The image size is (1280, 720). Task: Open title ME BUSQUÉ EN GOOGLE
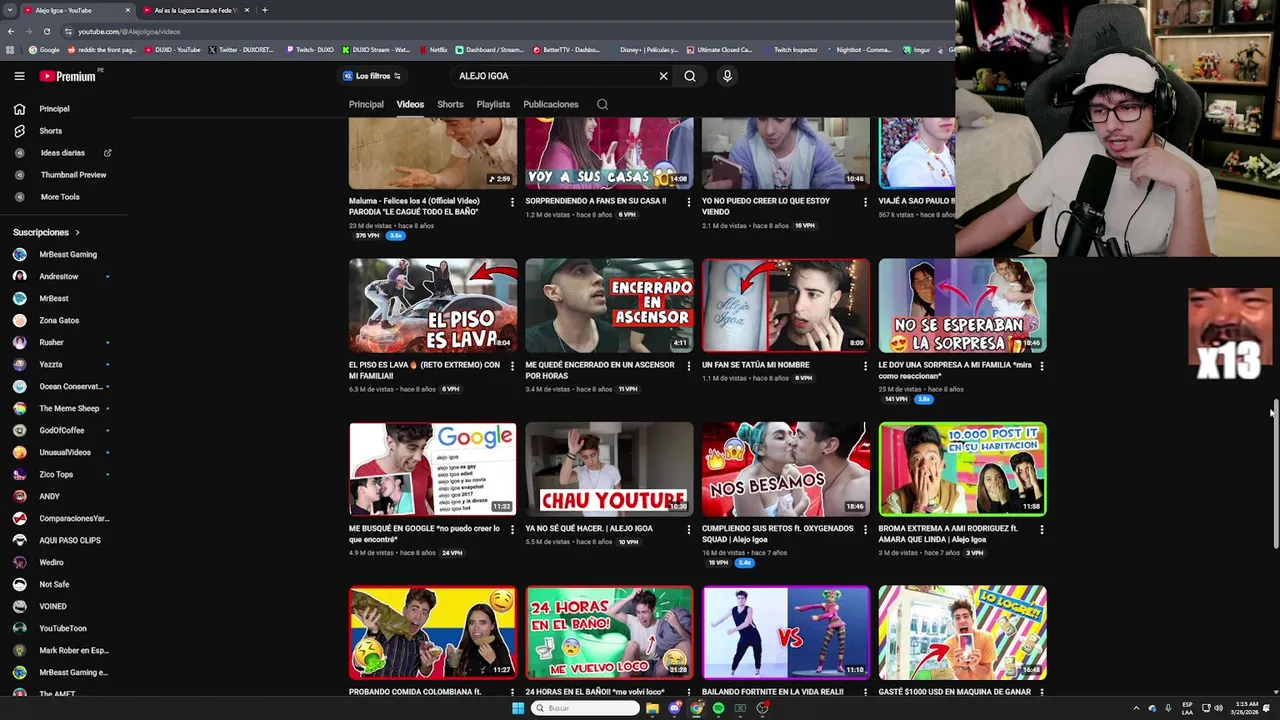(424, 534)
